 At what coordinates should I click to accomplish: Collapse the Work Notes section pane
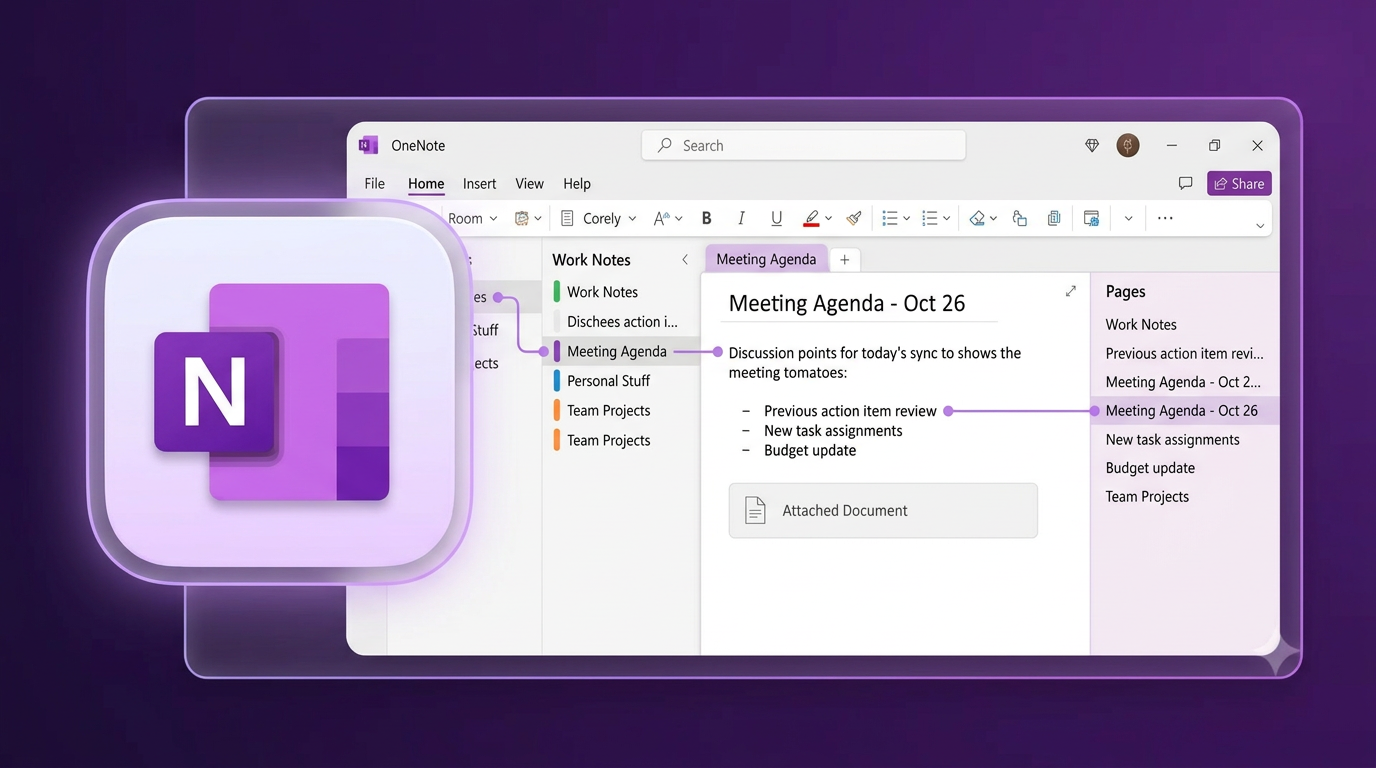[685, 259]
